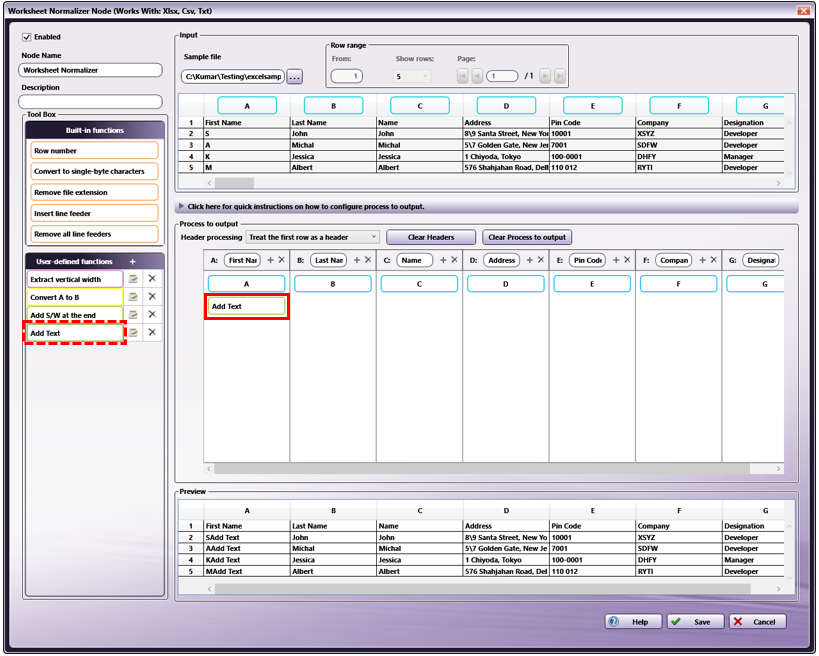This screenshot has height=656, width=819.
Task: Remove output column C Name
Action: click(454, 260)
